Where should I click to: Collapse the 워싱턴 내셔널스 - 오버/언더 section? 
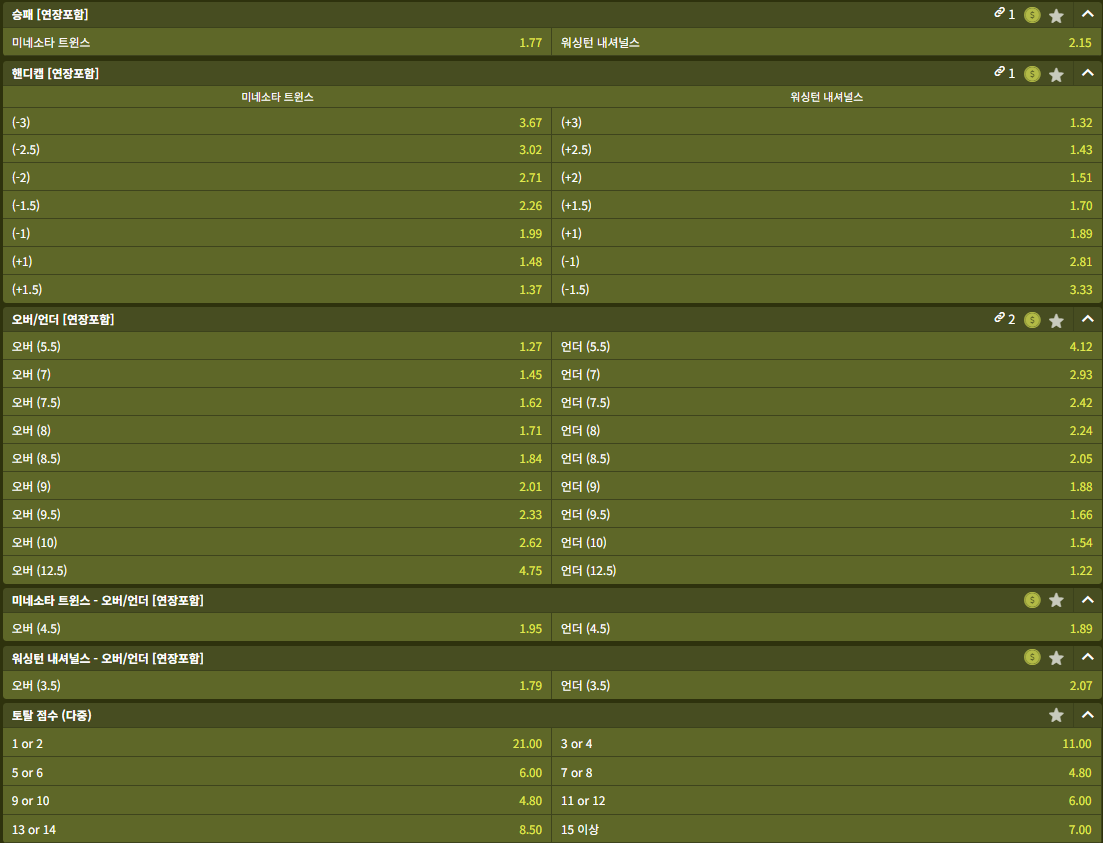(1088, 657)
